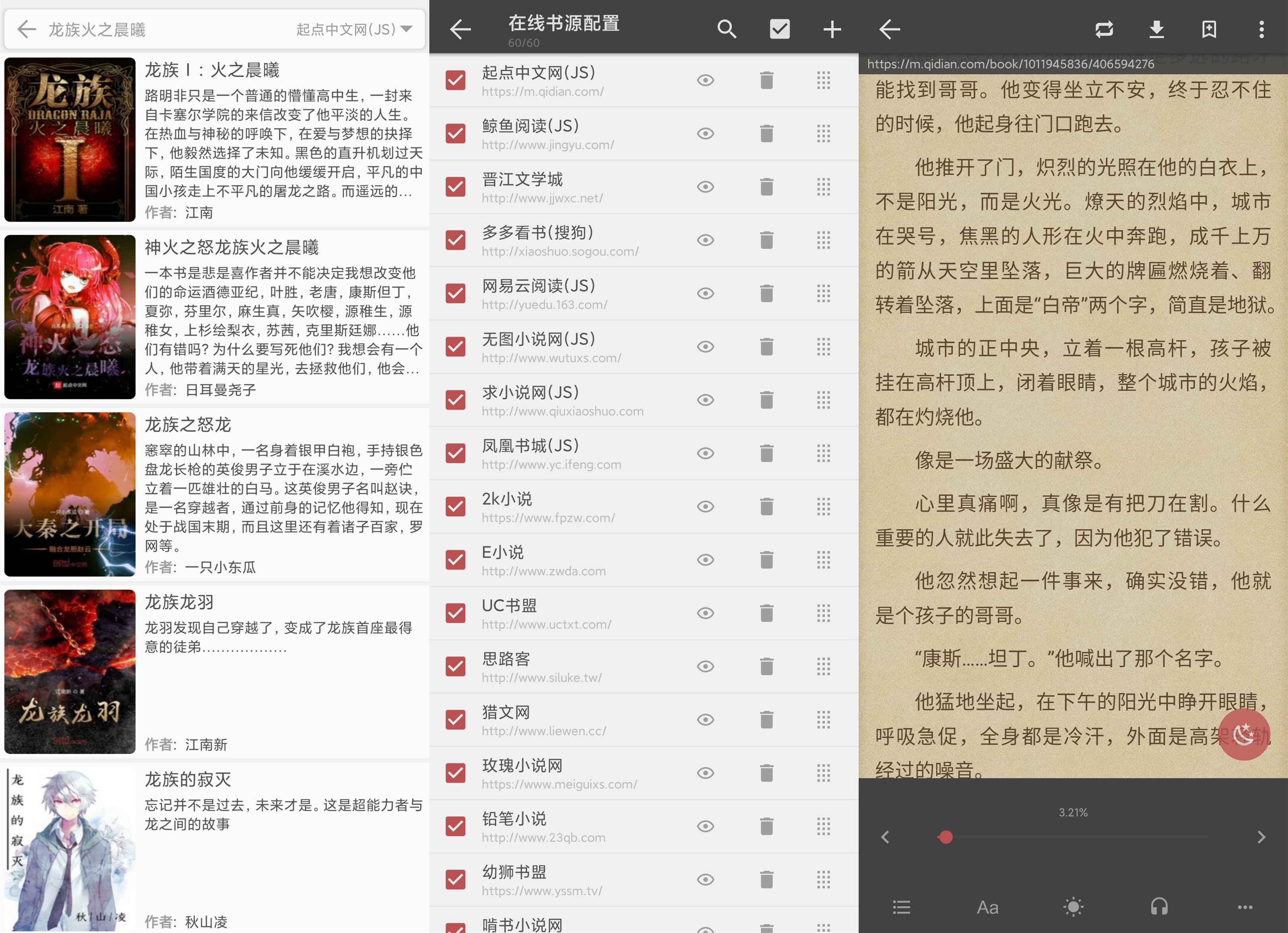Screen dimensions: 1288x933
Task: Delete the 多多看书(搜狗) source
Action: pyautogui.click(x=767, y=240)
